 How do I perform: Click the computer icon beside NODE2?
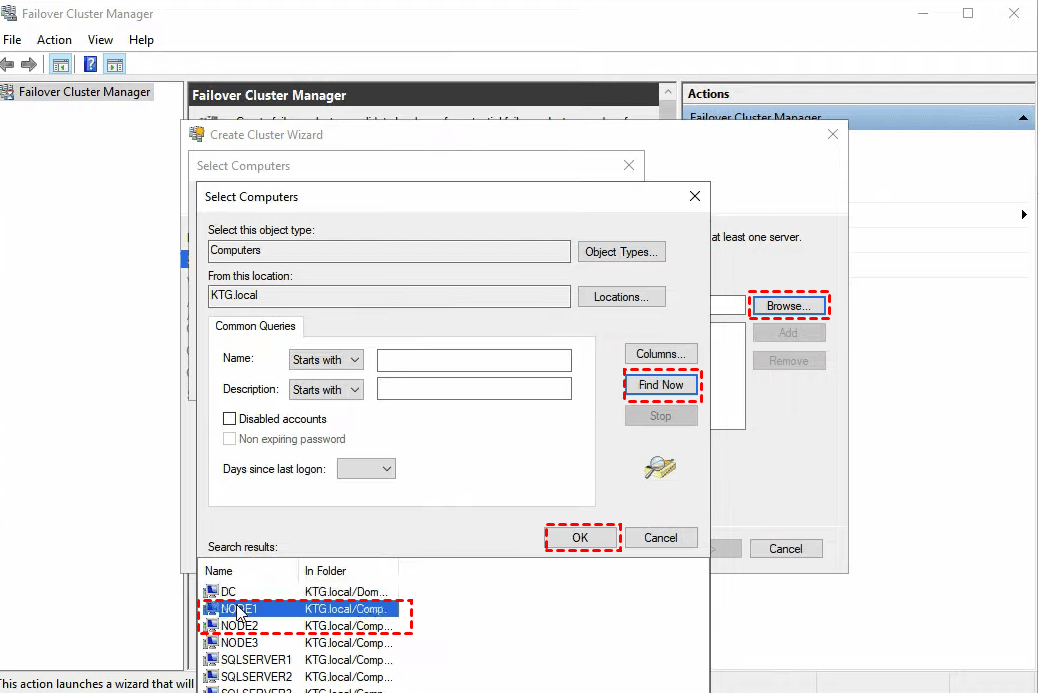point(211,625)
